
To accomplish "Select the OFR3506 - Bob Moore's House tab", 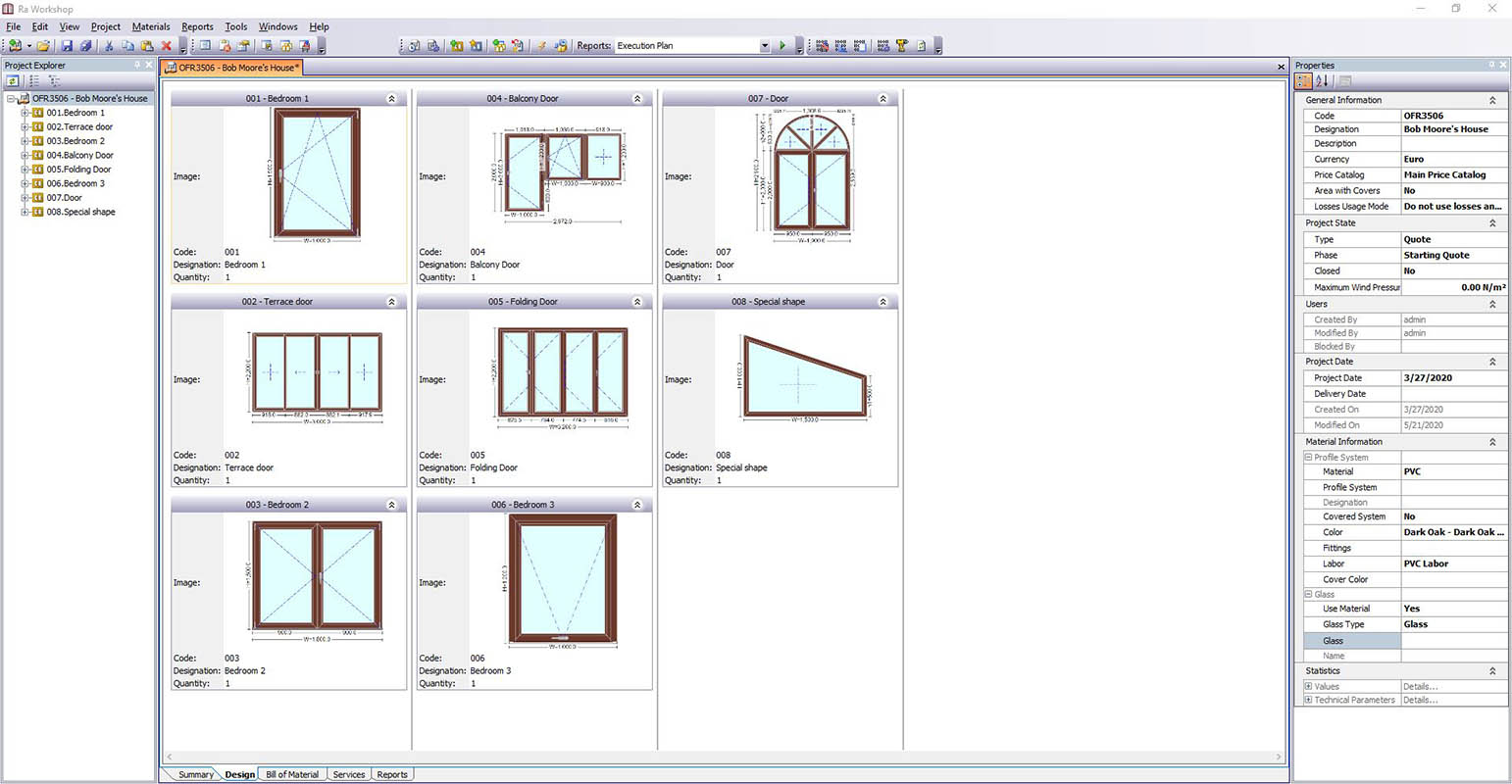I will pos(232,68).
